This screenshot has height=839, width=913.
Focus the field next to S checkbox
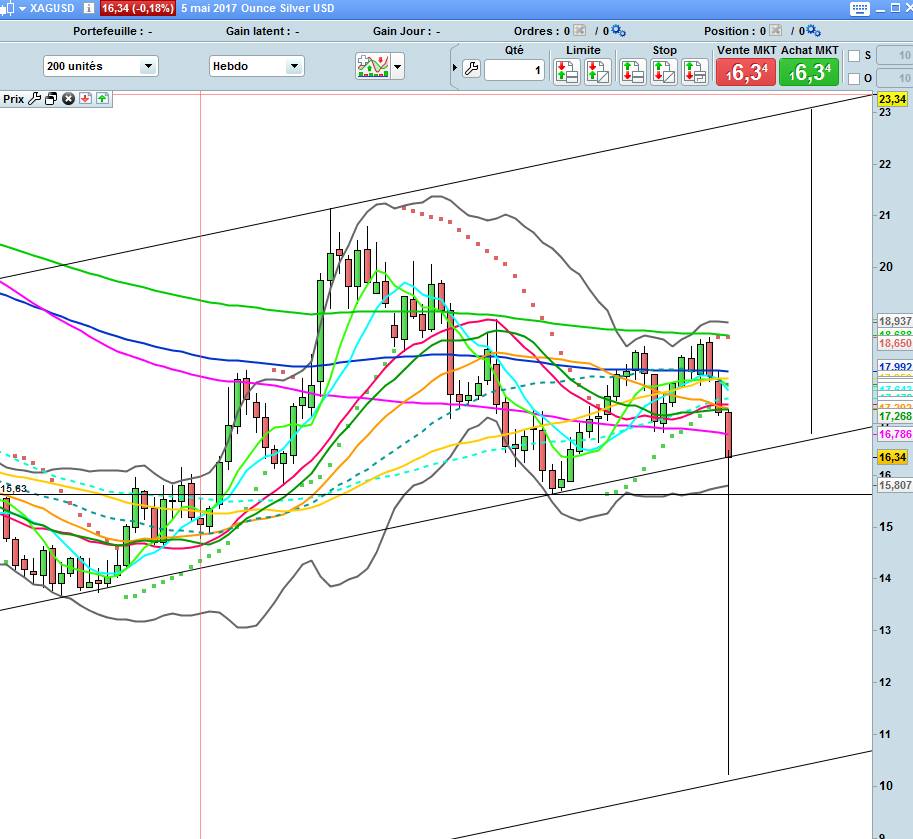pos(894,55)
